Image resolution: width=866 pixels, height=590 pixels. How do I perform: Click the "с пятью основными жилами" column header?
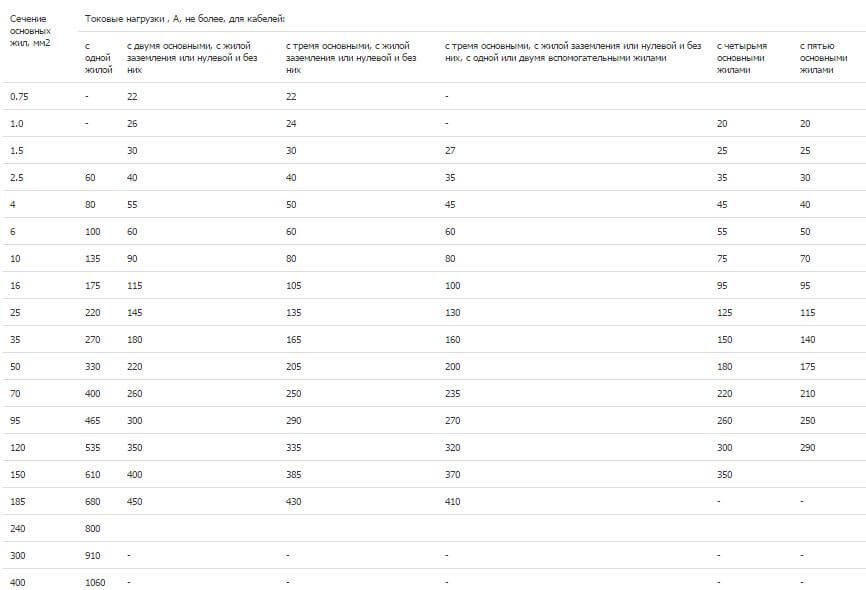(816, 58)
